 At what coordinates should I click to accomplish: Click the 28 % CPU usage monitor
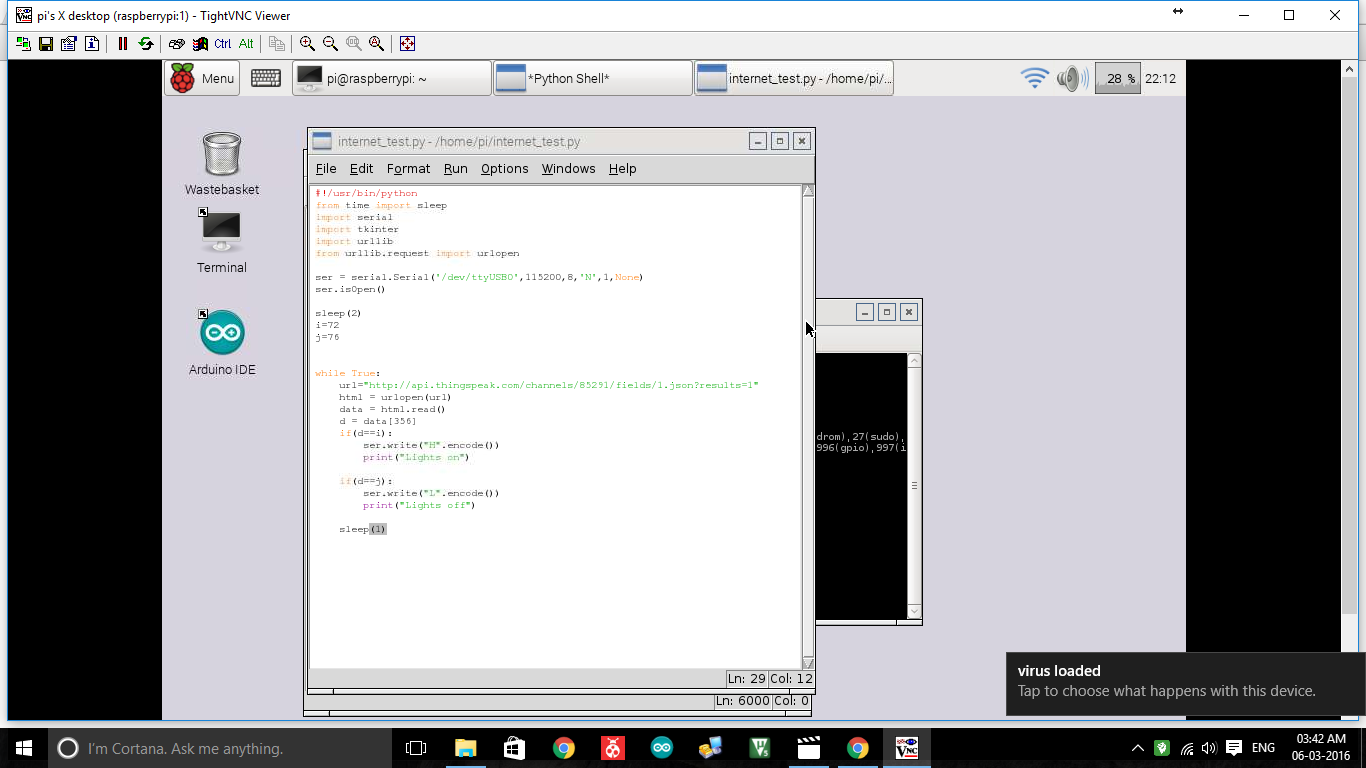tap(1118, 78)
